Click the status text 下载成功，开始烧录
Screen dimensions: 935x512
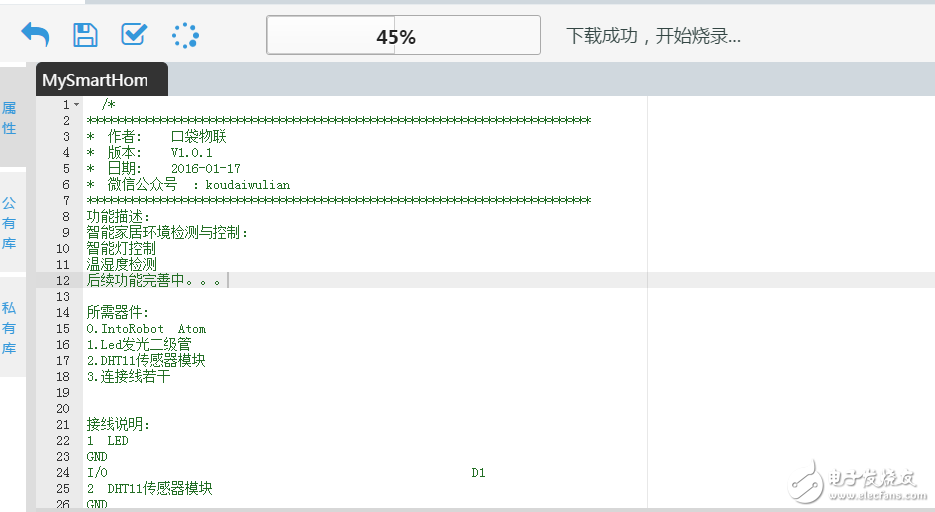click(653, 37)
